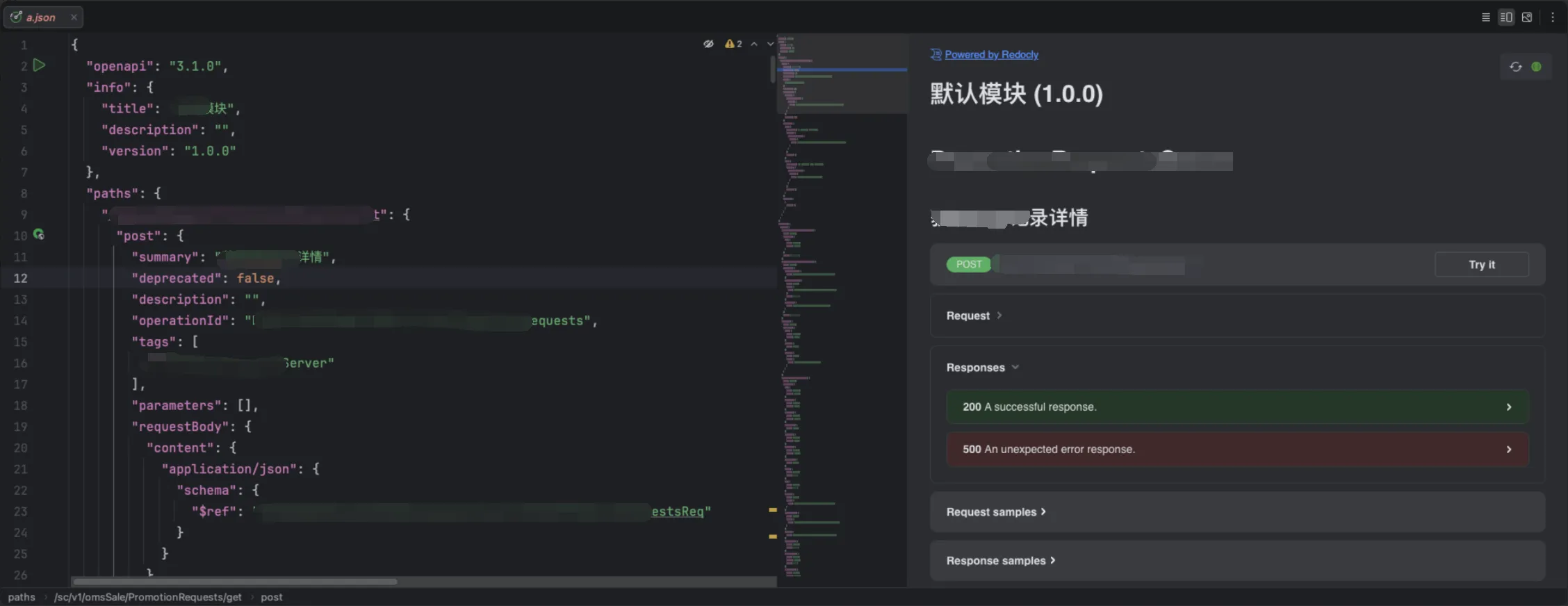Click the refresh preview icon

click(x=1515, y=67)
